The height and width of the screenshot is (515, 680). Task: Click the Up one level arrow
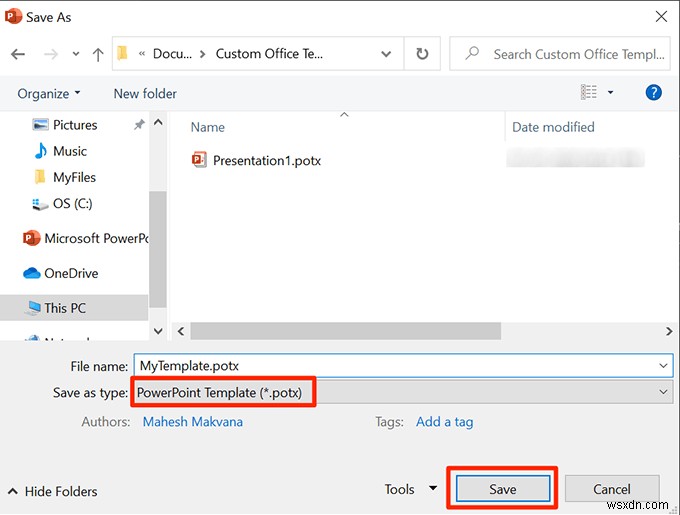tap(97, 54)
